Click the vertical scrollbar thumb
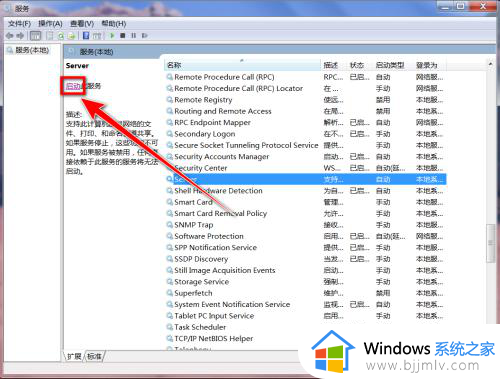 490,243
